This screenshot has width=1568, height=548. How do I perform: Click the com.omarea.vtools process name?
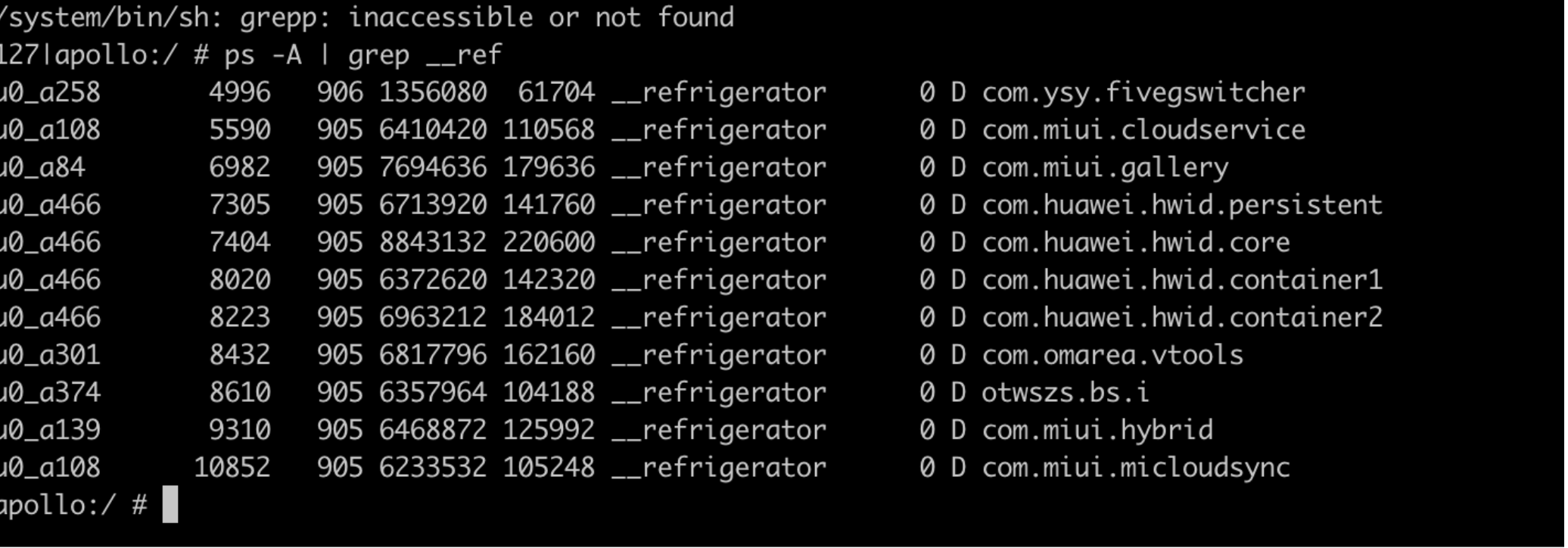tap(1112, 355)
